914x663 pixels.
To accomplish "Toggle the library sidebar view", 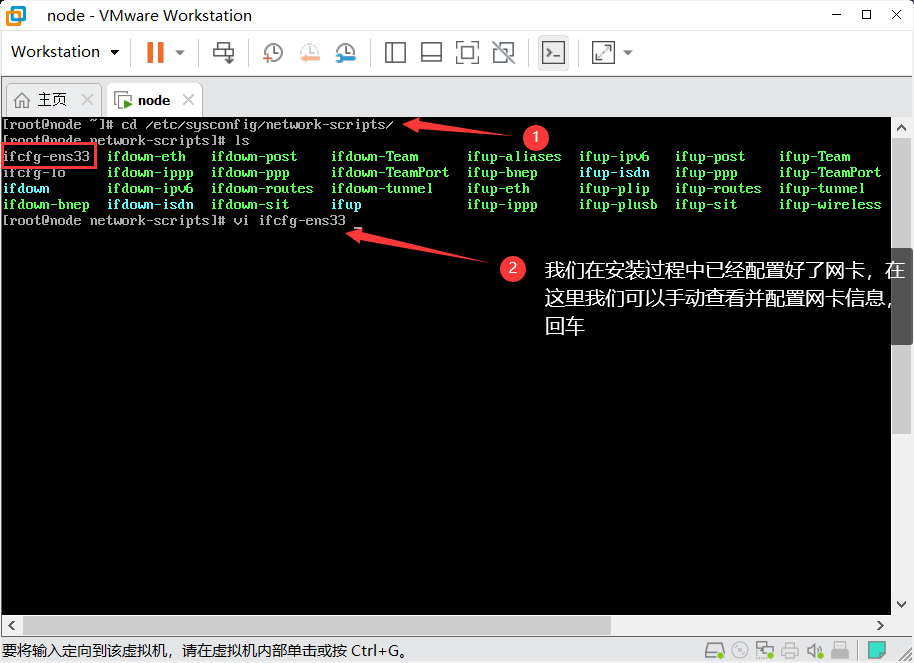I will [x=395, y=52].
